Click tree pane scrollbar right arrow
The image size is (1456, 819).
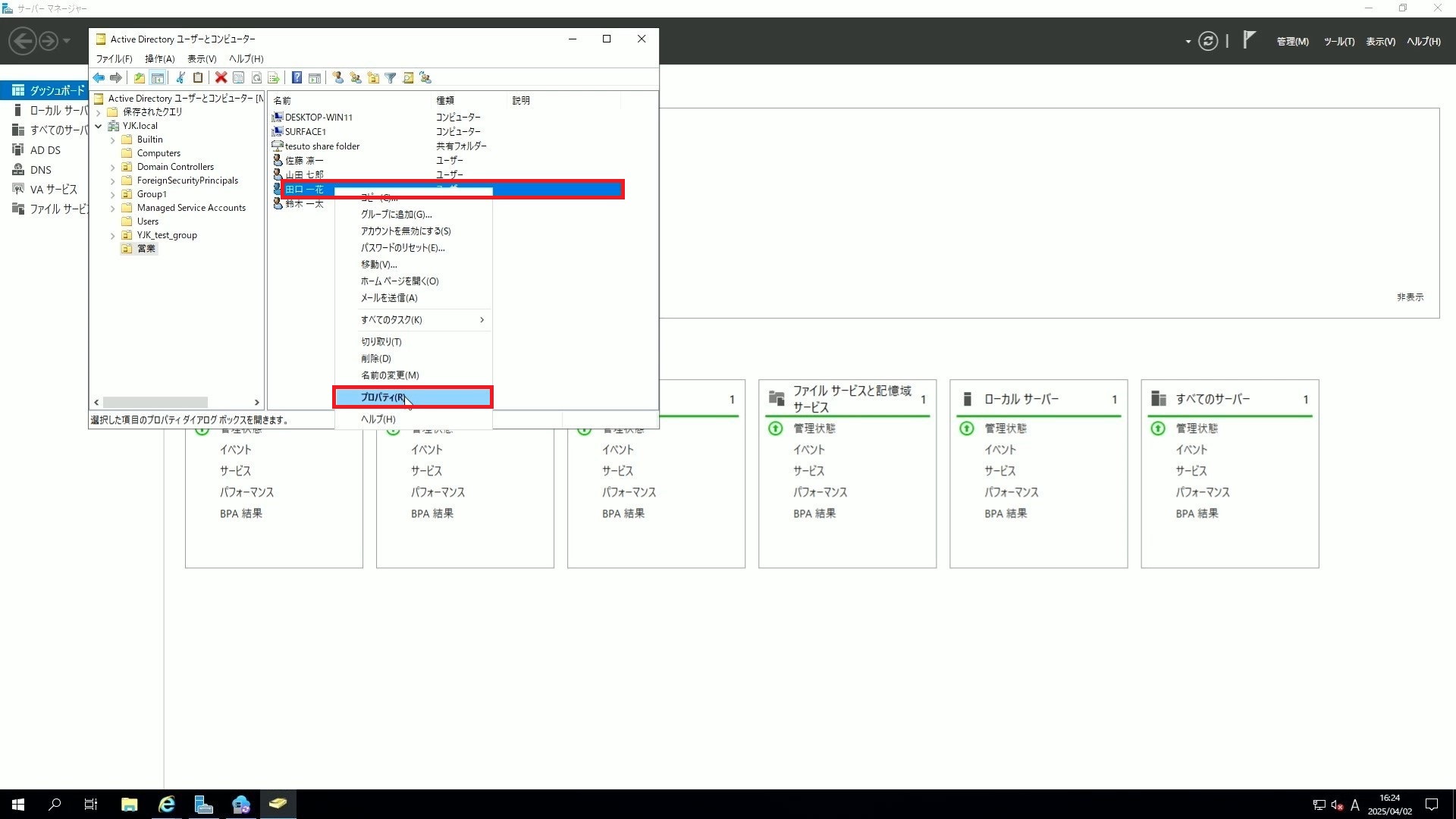pos(256,403)
